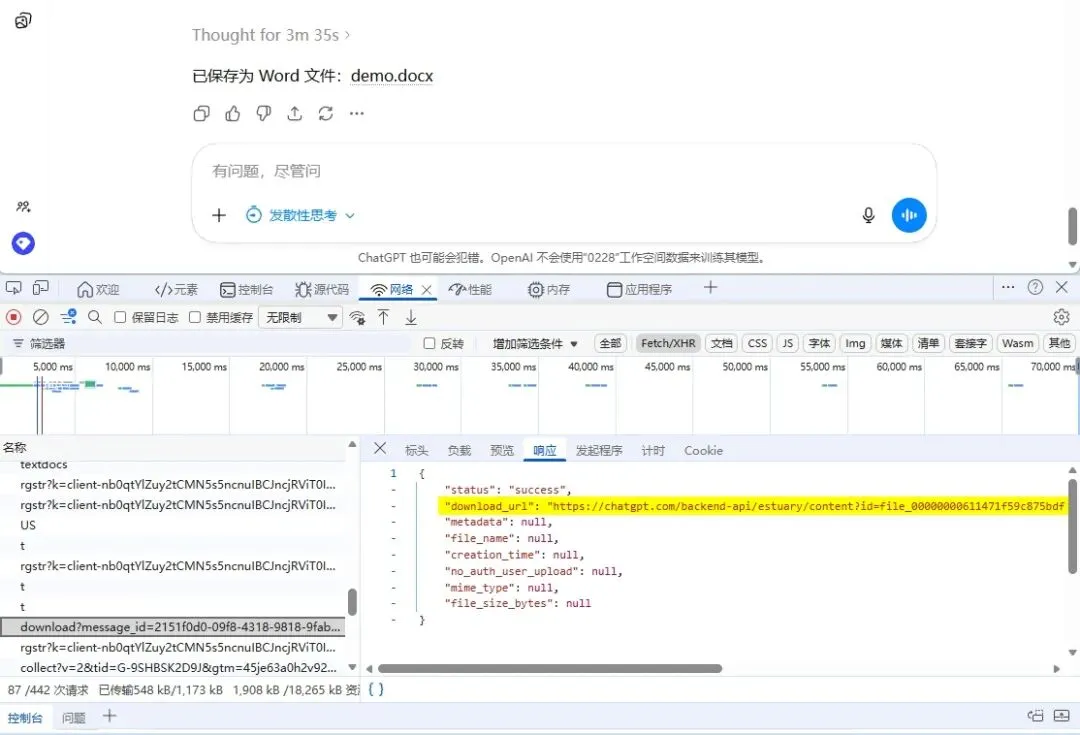The image size is (1080, 735).
Task: Select the download?message_id request row
Action: click(173, 627)
